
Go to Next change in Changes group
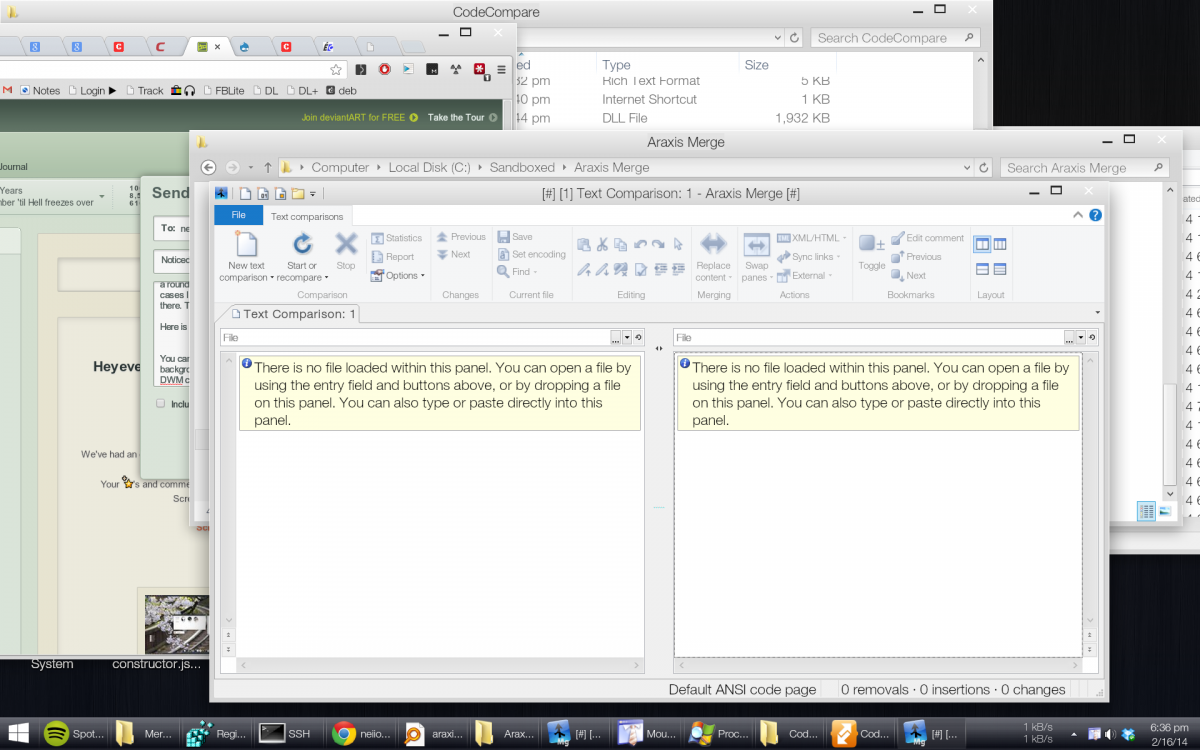453,255
